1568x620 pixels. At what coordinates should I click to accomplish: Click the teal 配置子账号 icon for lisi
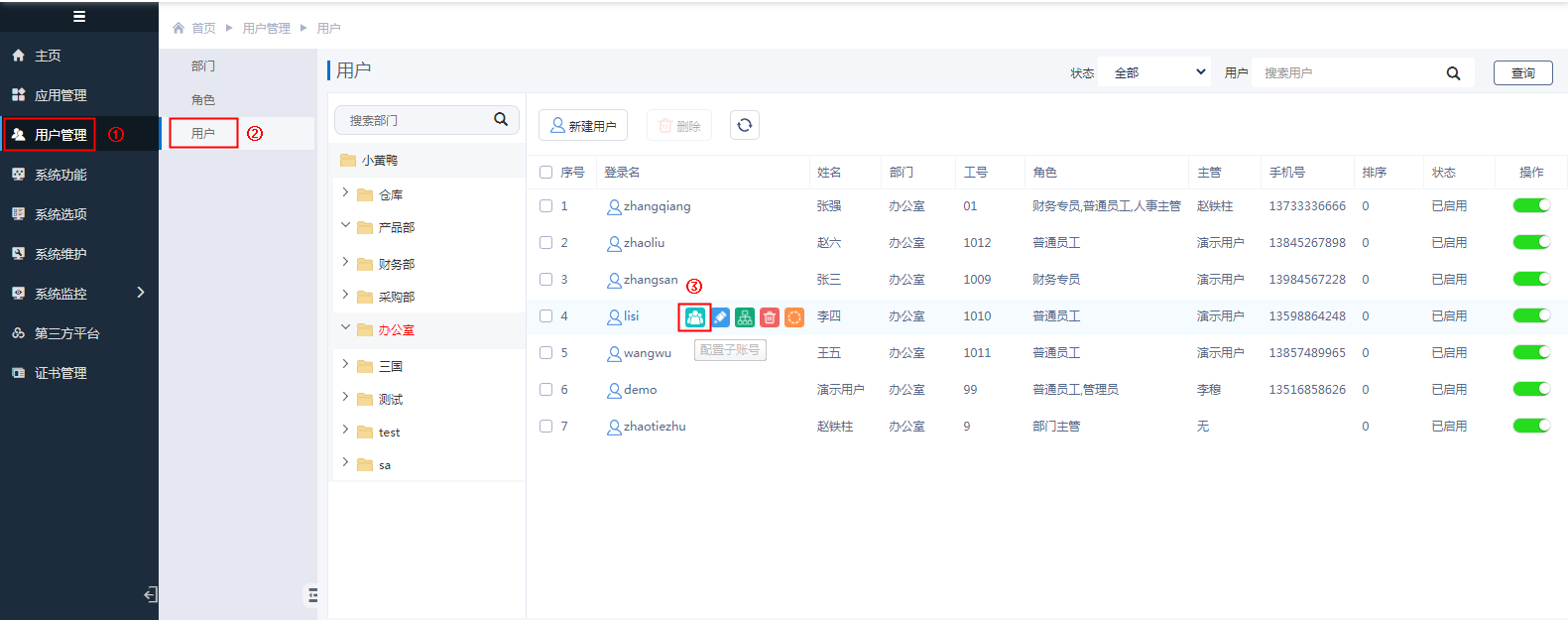[694, 317]
